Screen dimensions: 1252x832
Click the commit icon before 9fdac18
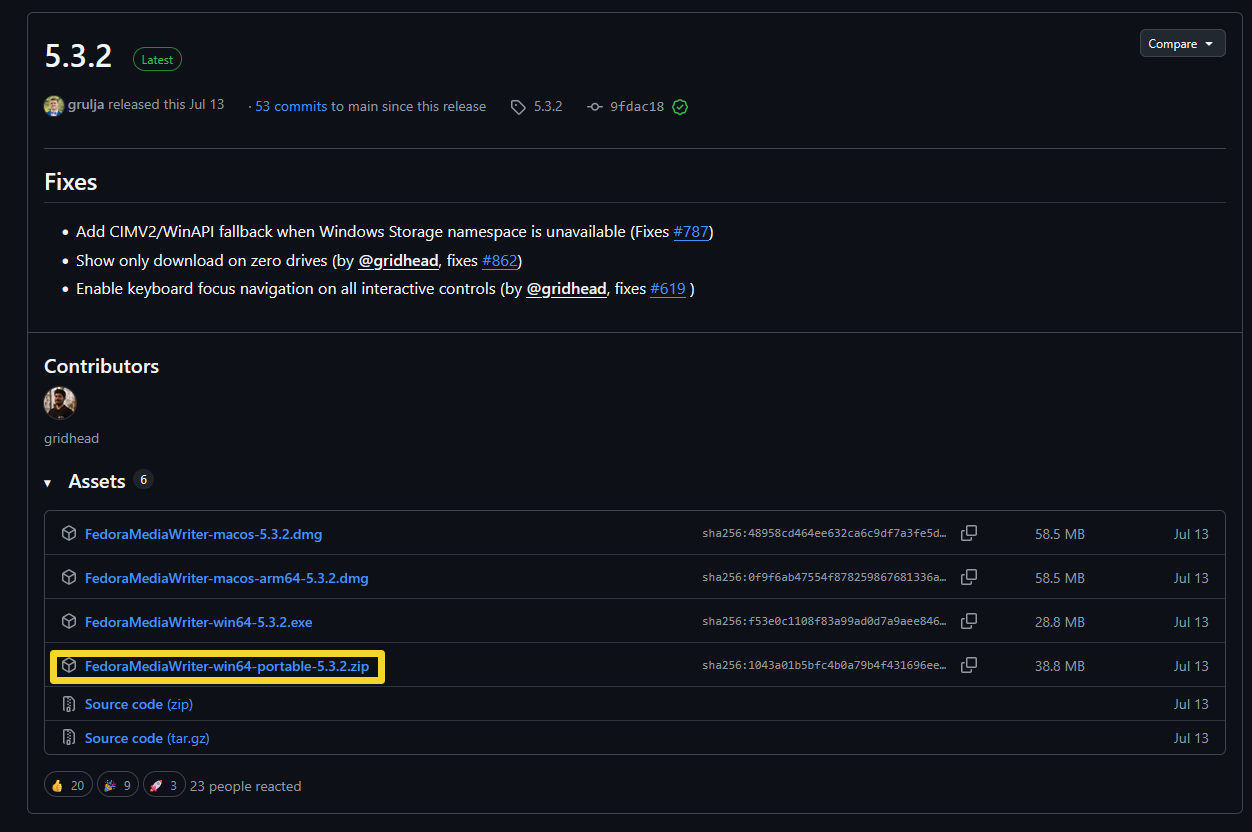pyautogui.click(x=595, y=107)
